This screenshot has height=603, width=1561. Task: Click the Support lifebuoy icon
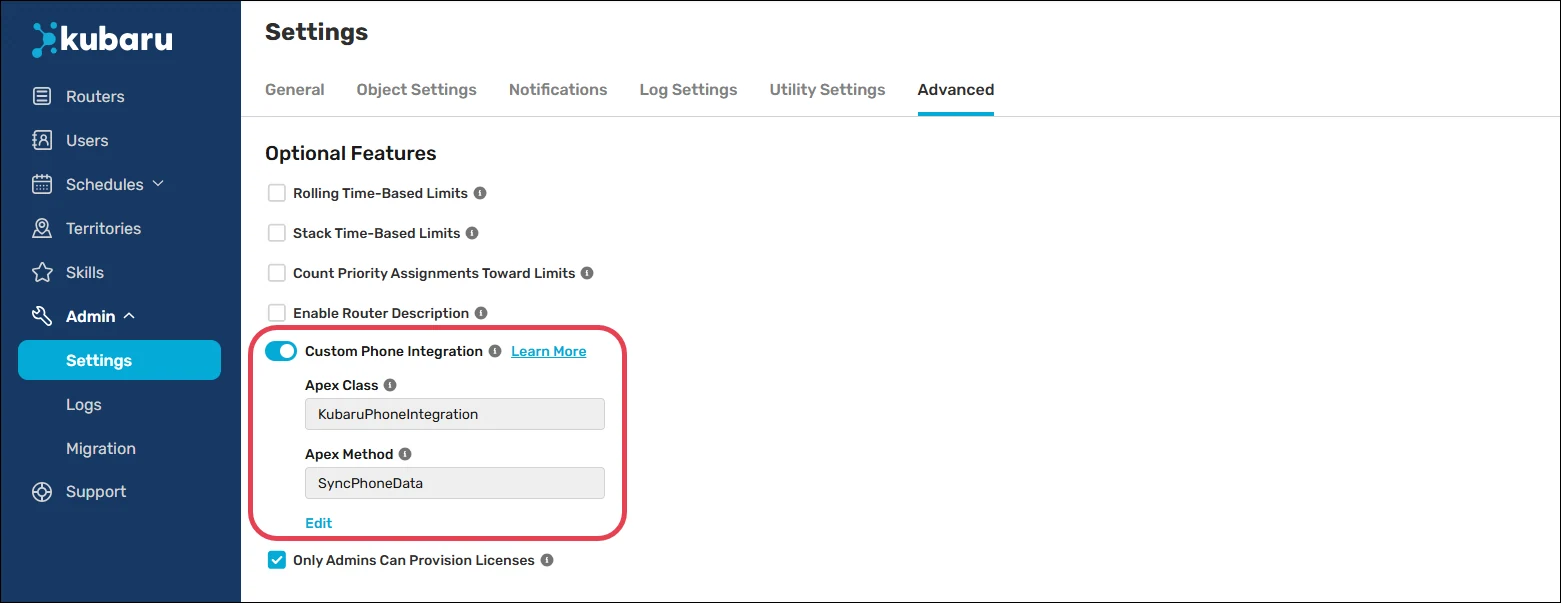coord(42,492)
